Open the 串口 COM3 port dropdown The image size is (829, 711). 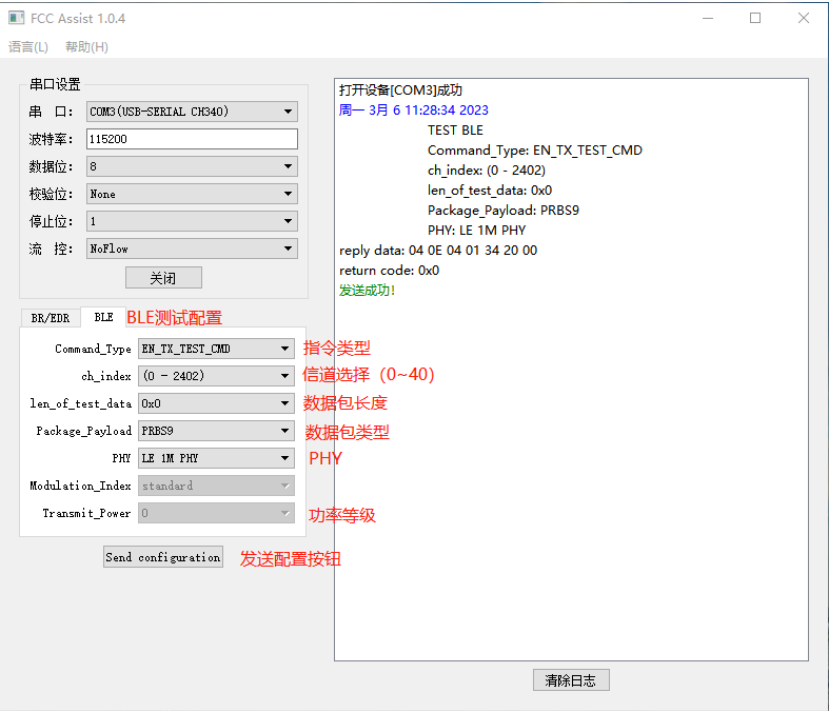click(x=192, y=112)
